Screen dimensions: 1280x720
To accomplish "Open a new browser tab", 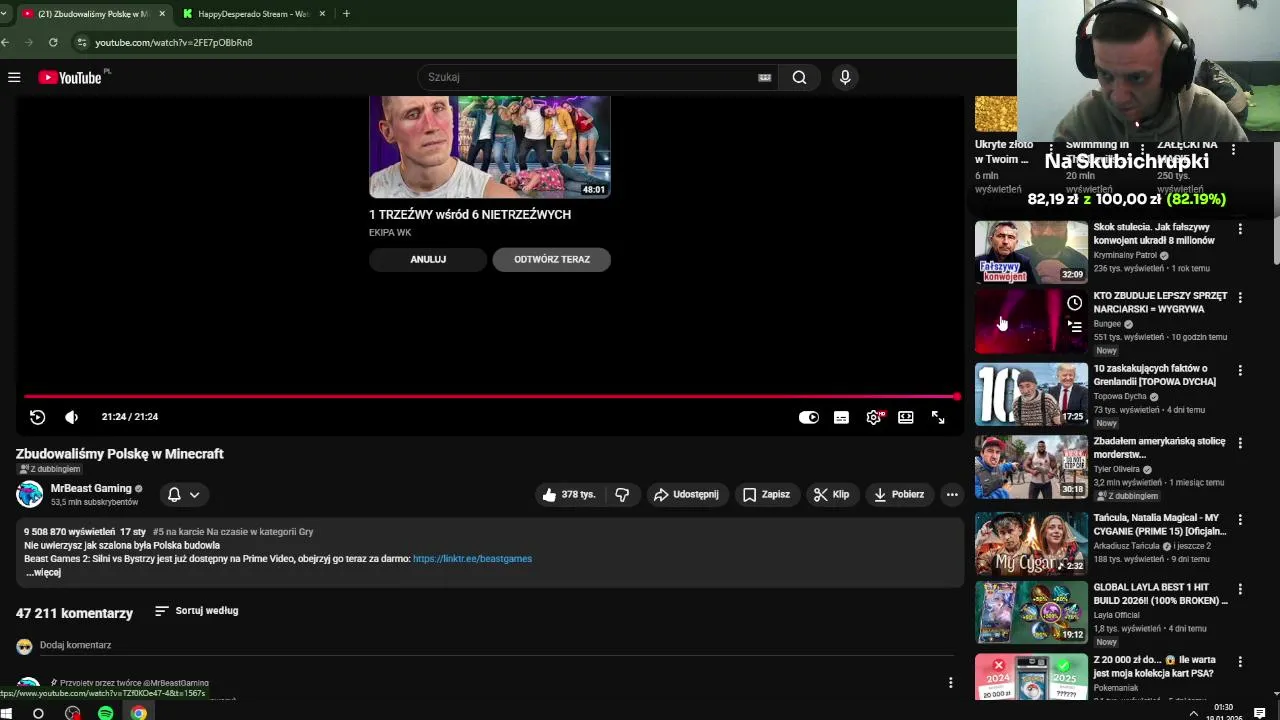I will (346, 14).
